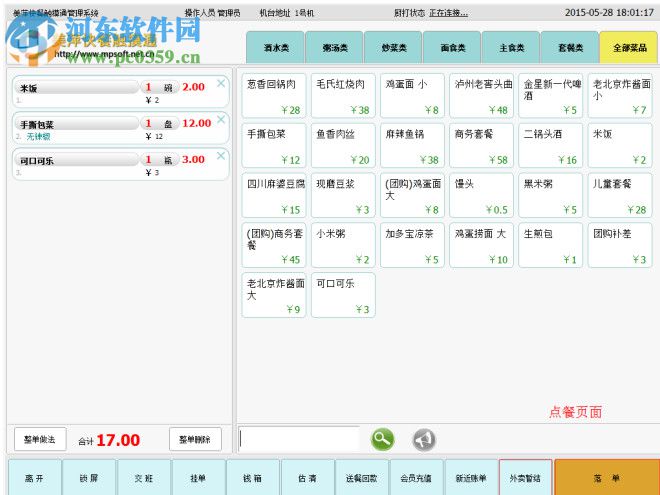The height and width of the screenshot is (495, 660).
Task: Click the quantity 1 碗 field for 米饭
Action: [x=160, y=88]
